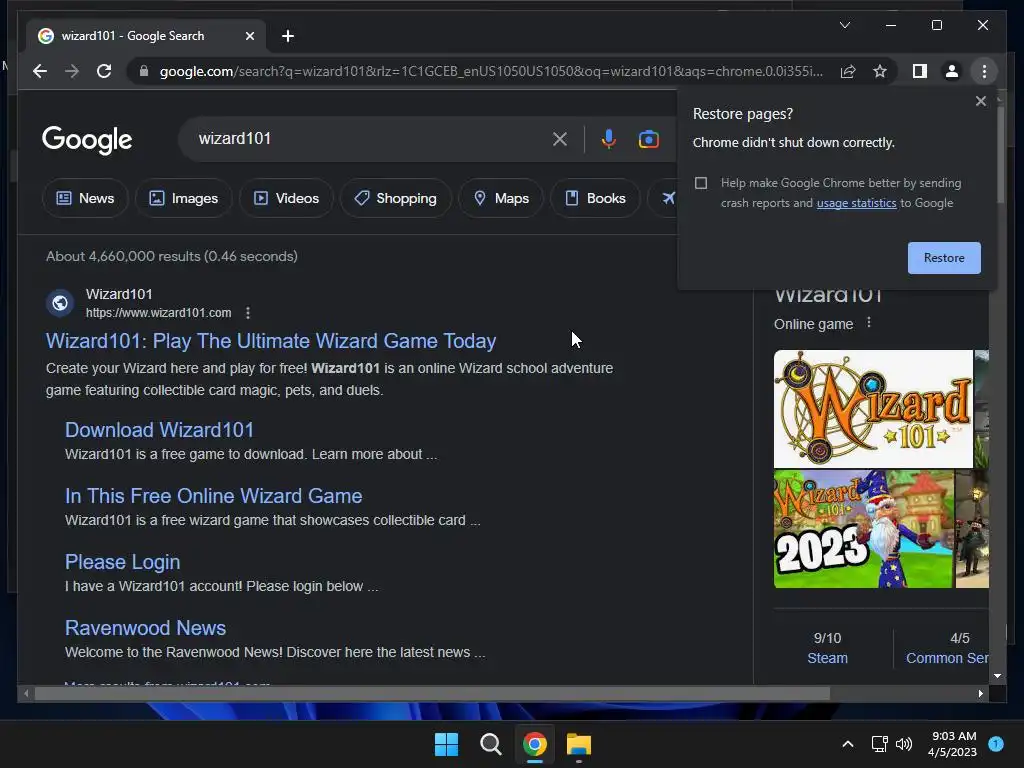Viewport: 1024px width, 768px height.
Task: View site information lock icon
Action: point(144,71)
